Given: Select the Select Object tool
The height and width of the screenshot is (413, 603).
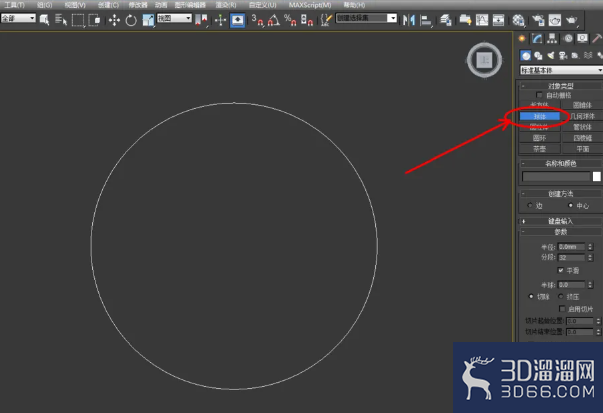Looking at the screenshot, I should pos(44,20).
